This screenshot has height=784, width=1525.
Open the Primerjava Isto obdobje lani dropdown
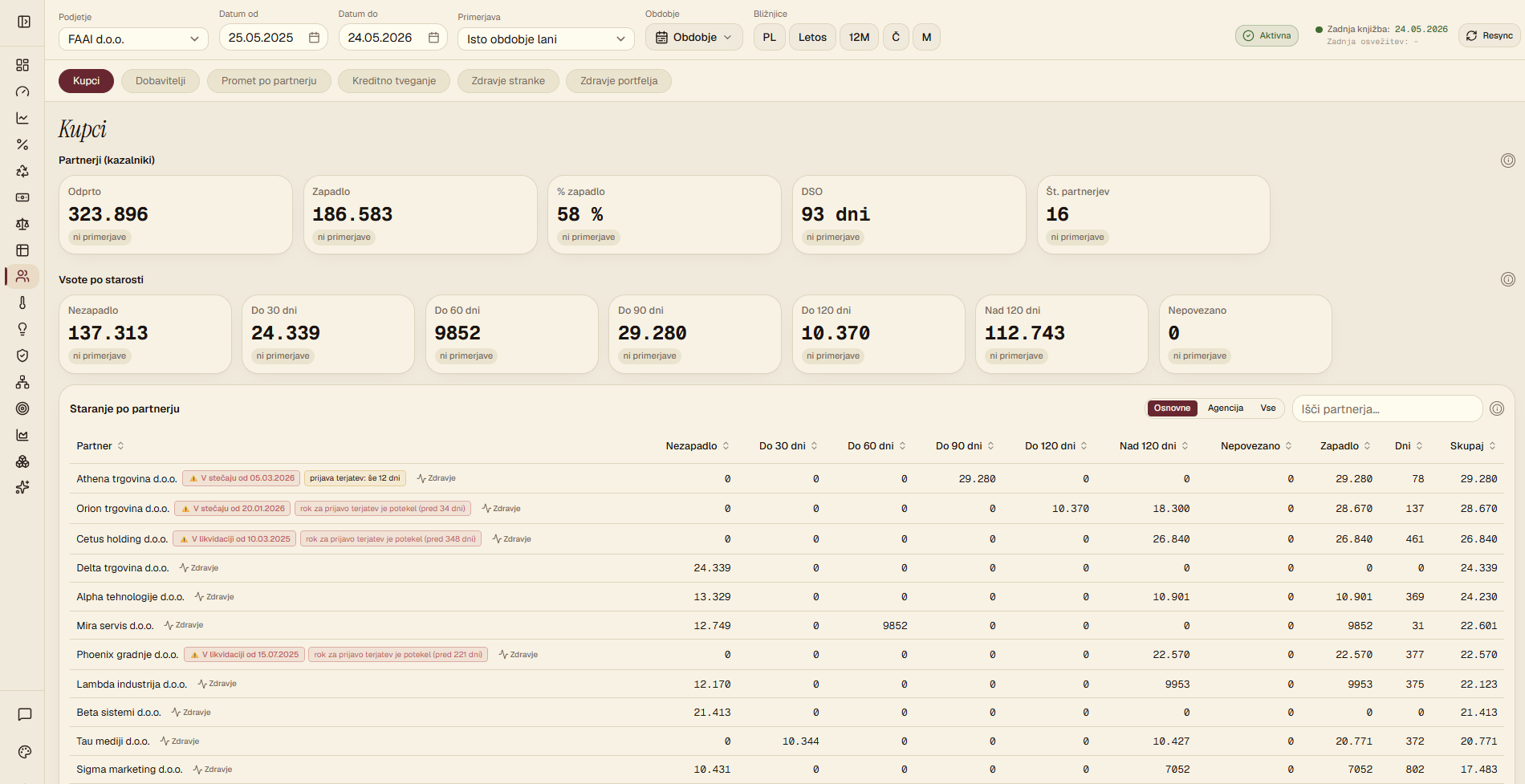coord(546,39)
